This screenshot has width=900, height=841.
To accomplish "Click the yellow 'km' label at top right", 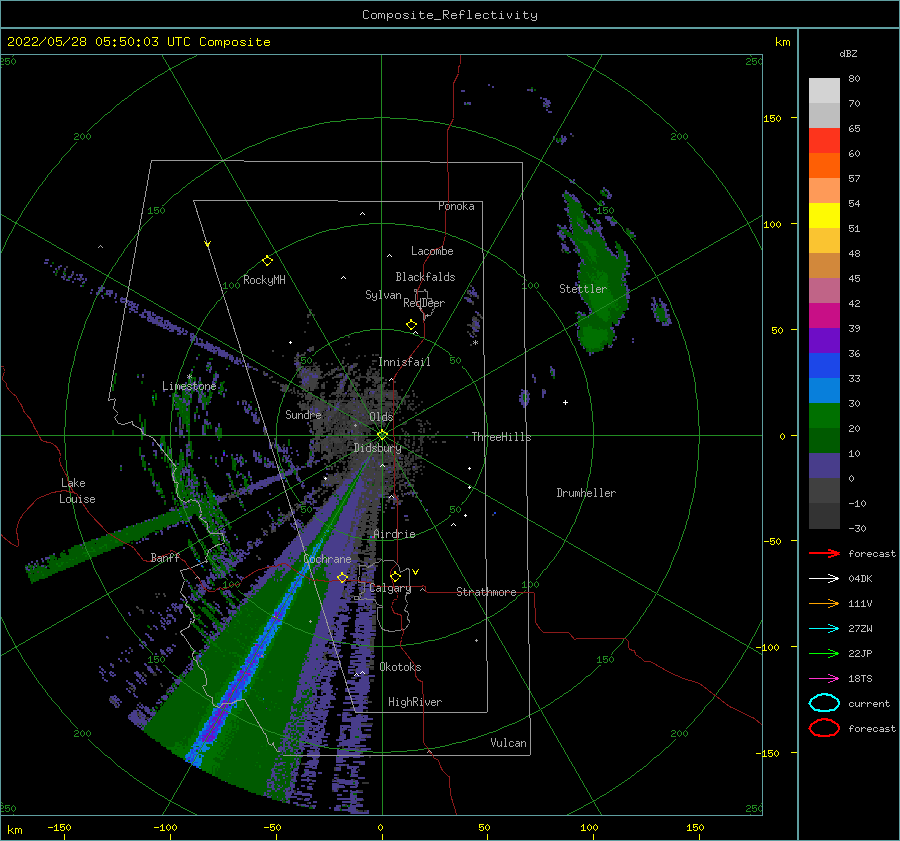I will click(x=782, y=42).
